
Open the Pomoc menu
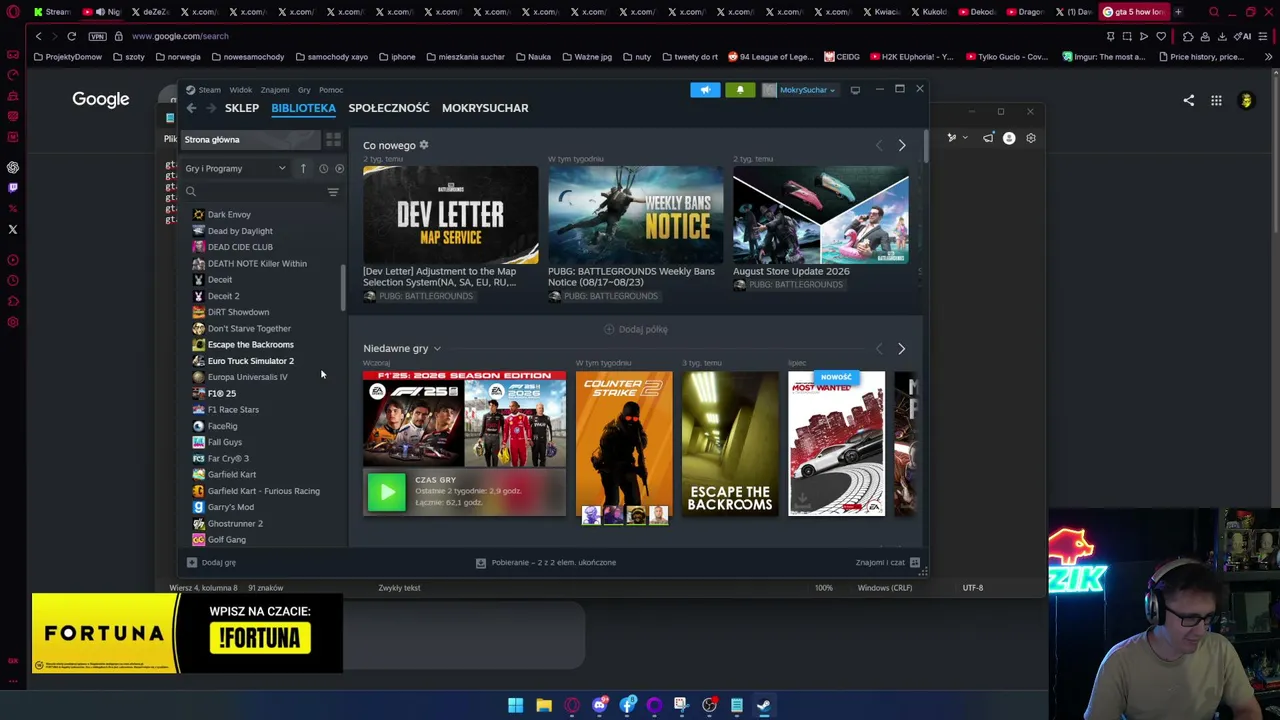pos(331,90)
